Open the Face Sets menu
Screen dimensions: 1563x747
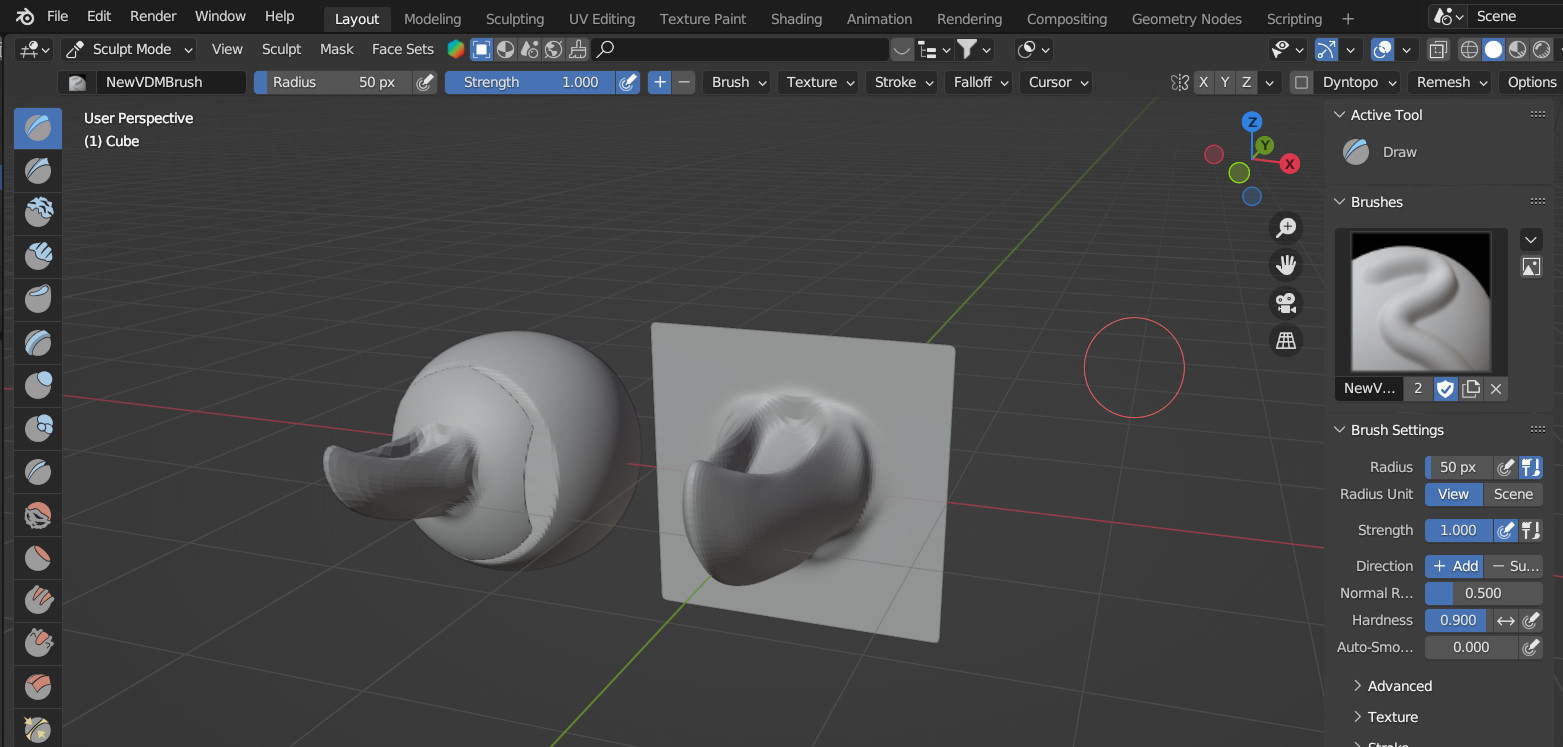[x=403, y=49]
